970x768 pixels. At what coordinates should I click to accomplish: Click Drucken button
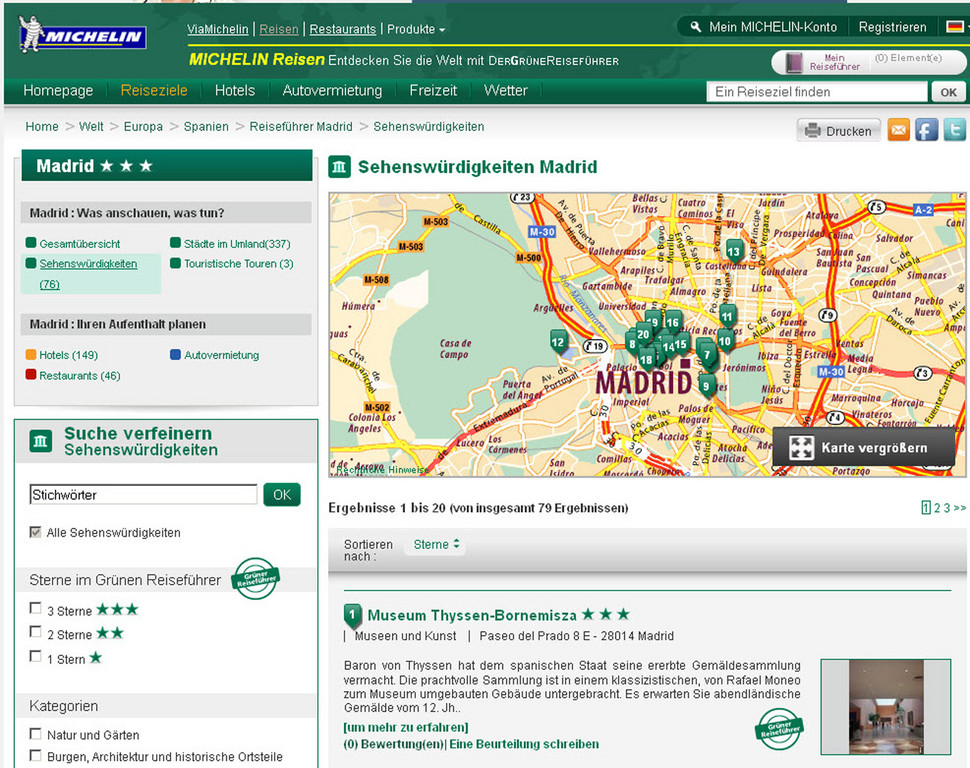pos(839,131)
